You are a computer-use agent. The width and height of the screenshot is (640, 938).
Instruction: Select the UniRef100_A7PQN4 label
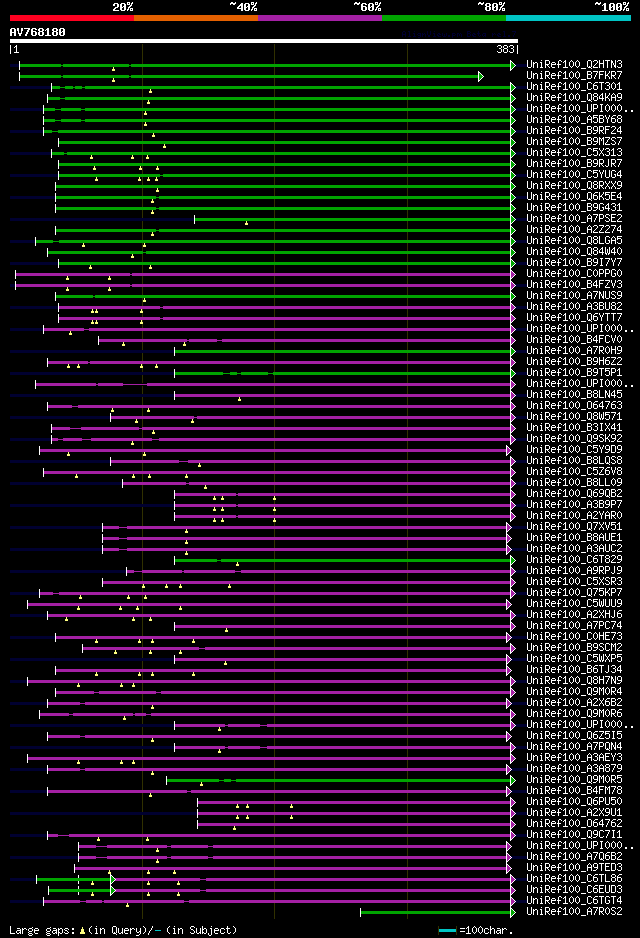(x=574, y=747)
